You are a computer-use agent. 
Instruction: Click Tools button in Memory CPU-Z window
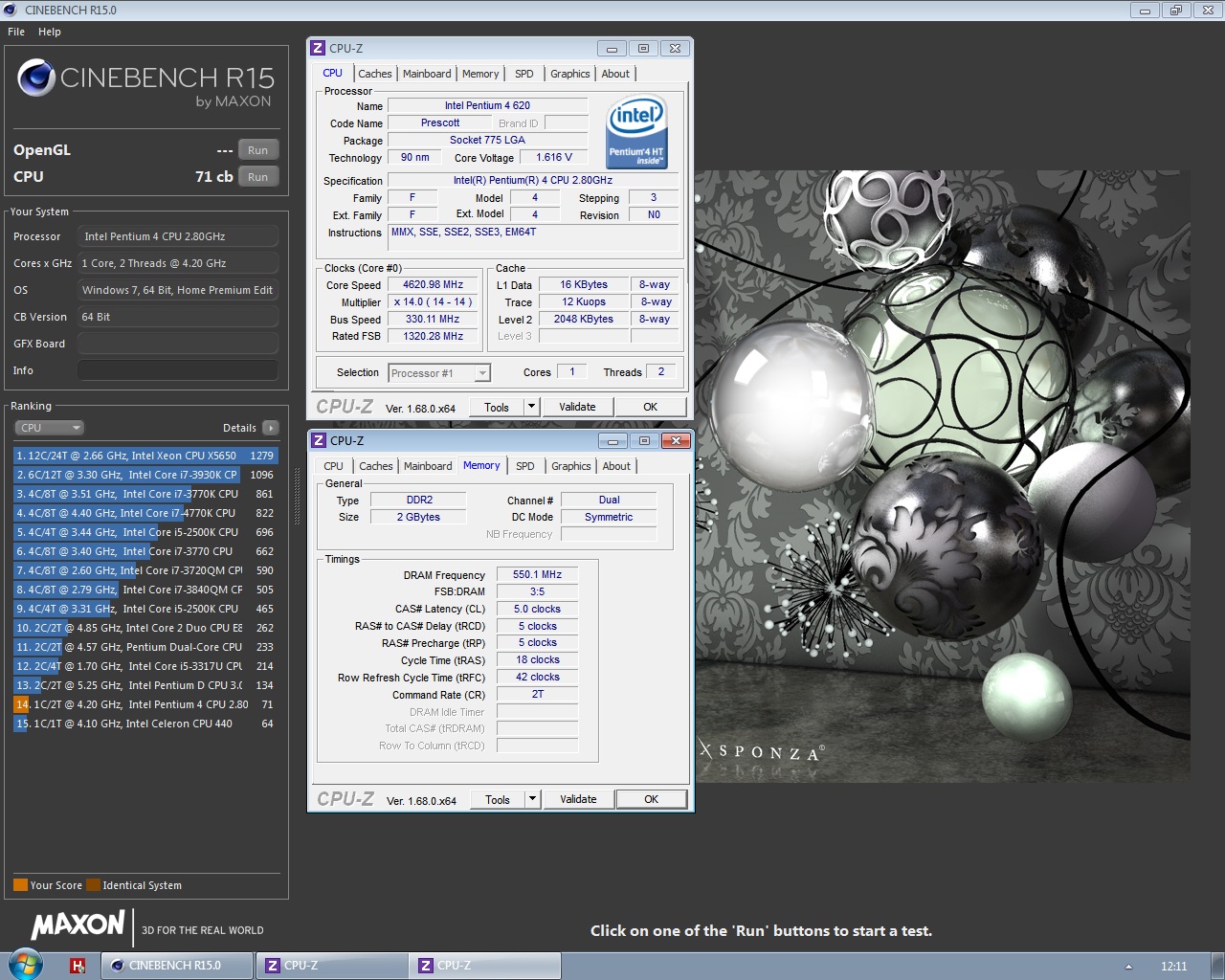tap(498, 799)
